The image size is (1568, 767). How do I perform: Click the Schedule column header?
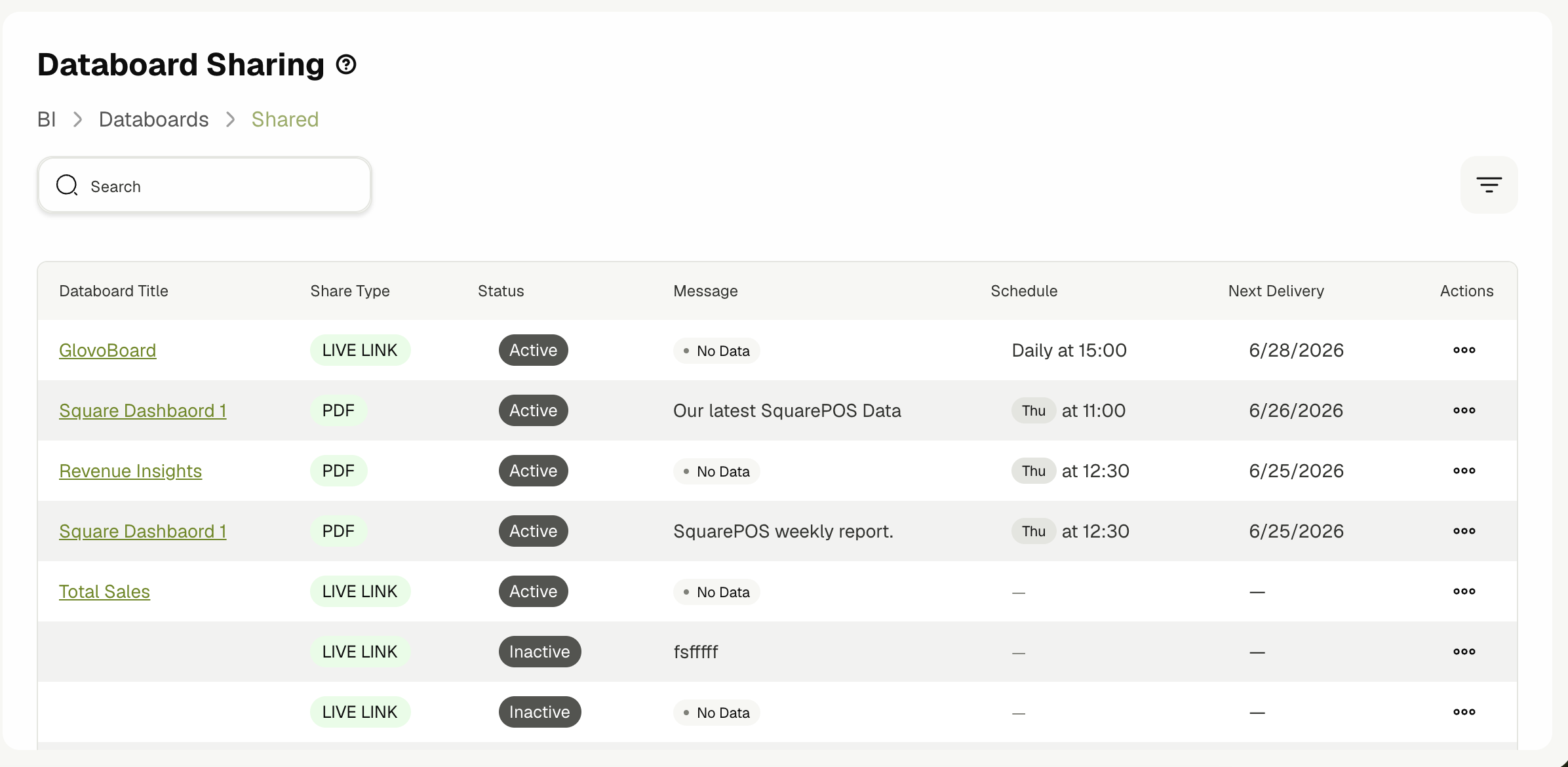[1024, 291]
